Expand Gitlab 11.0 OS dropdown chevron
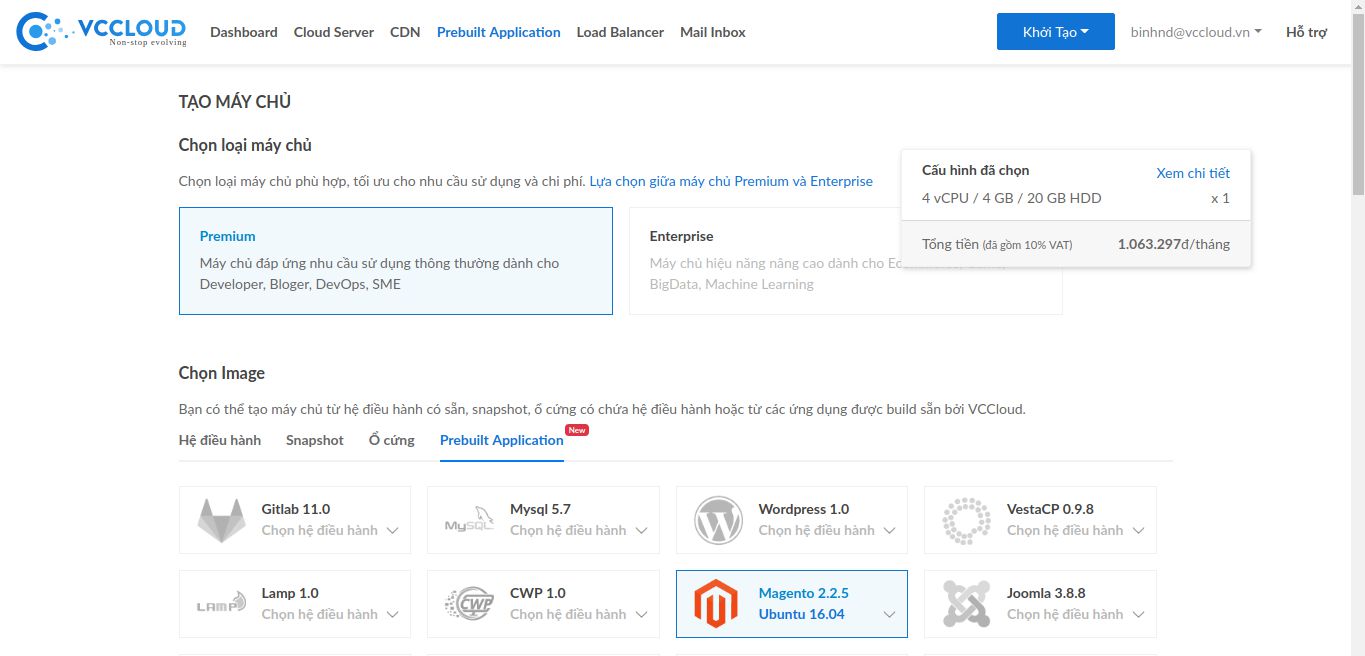1365x656 pixels. pos(392,531)
